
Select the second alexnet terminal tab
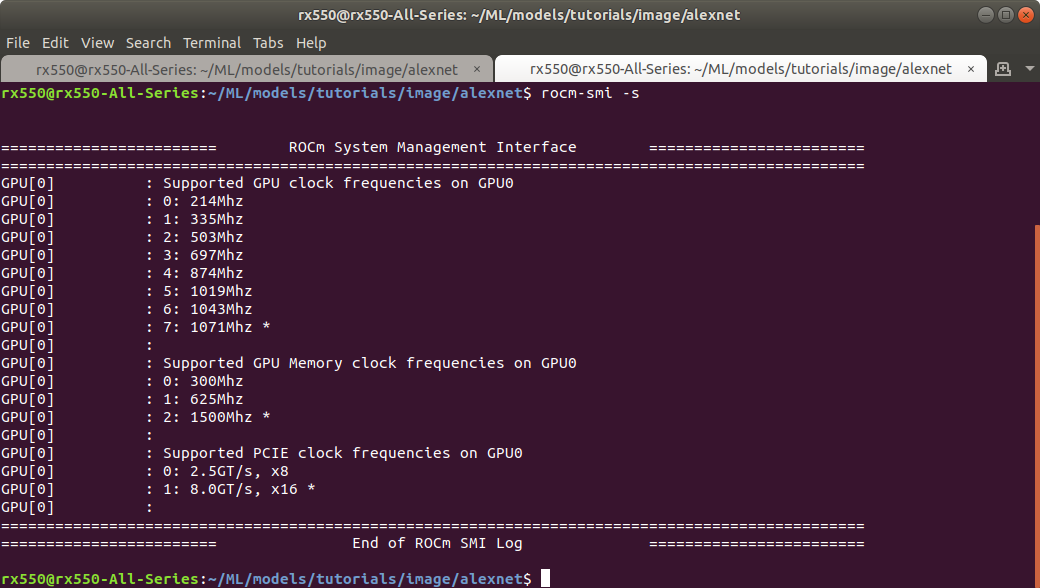(740, 69)
